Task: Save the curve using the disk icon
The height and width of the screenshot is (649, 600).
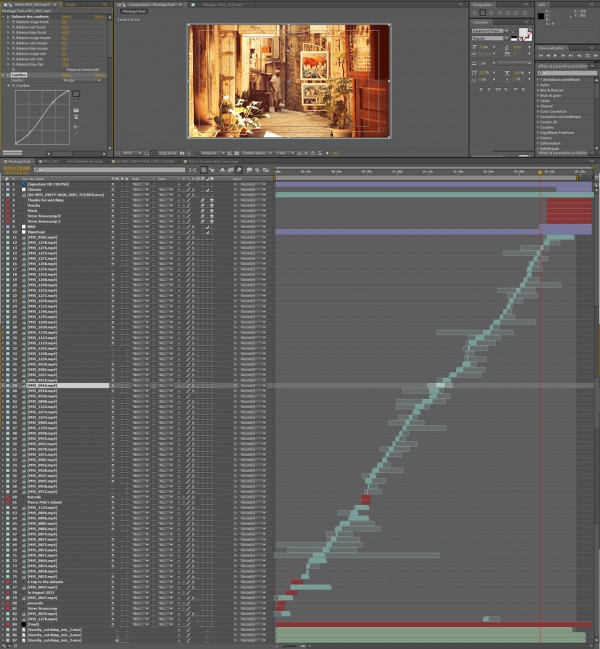Action: [76, 118]
